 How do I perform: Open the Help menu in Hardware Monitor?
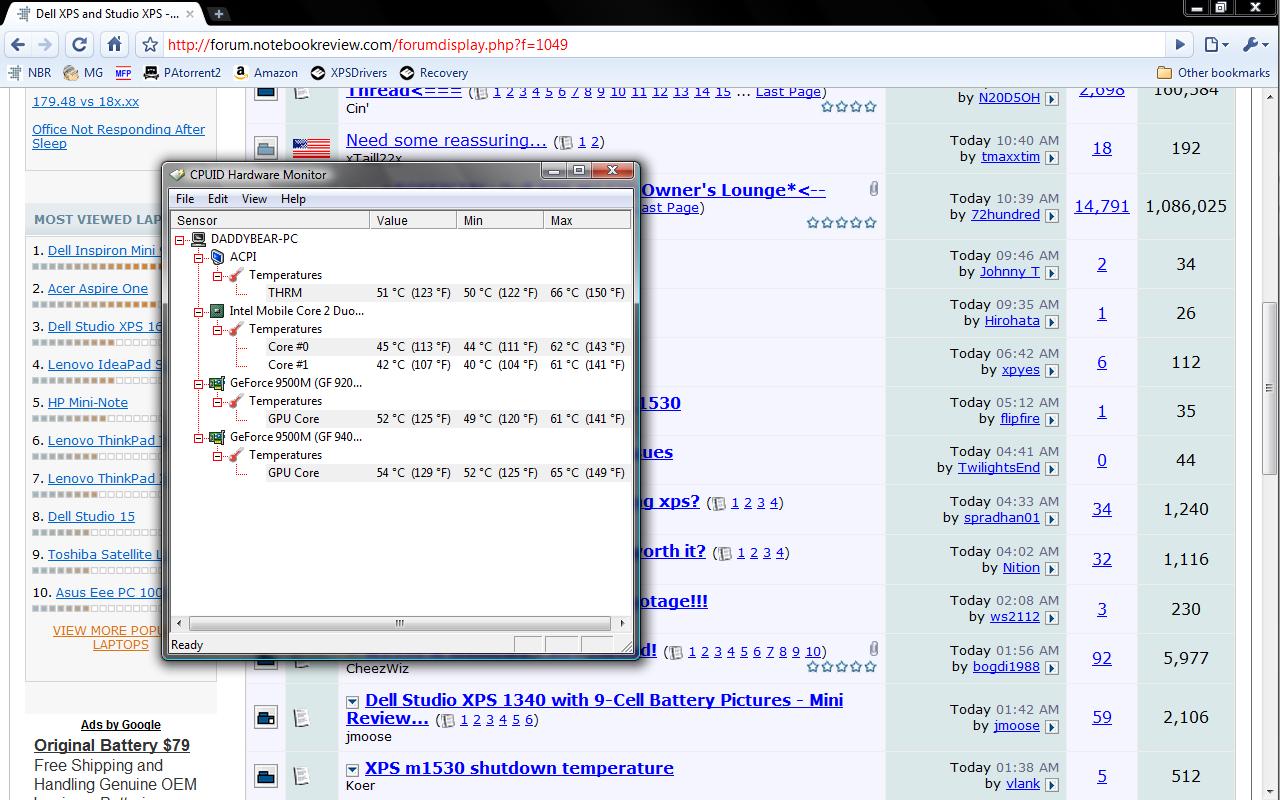(293, 199)
